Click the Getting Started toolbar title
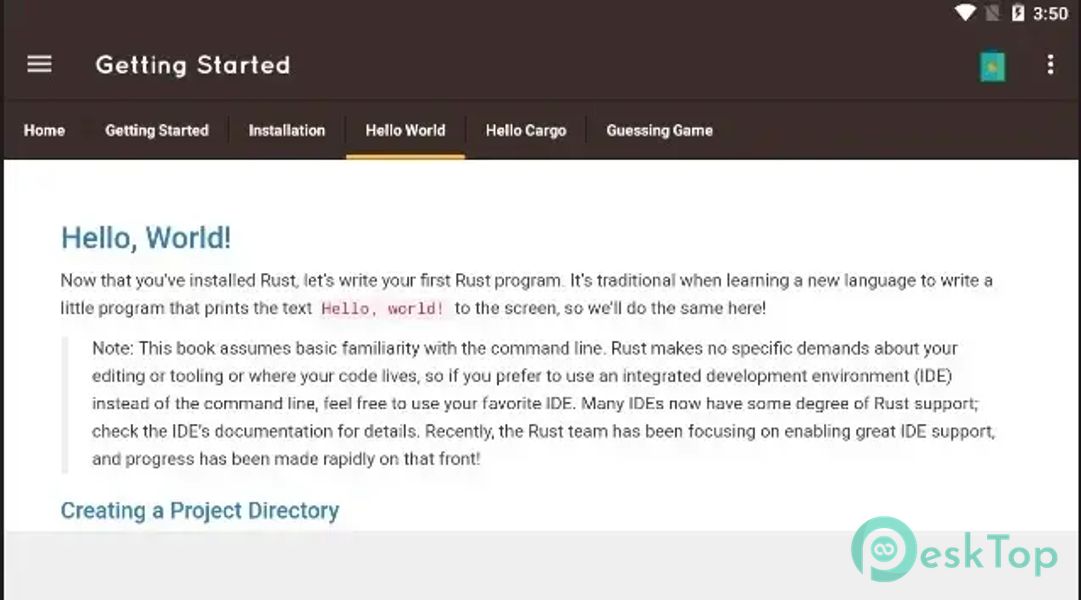1081x600 pixels. click(x=193, y=65)
